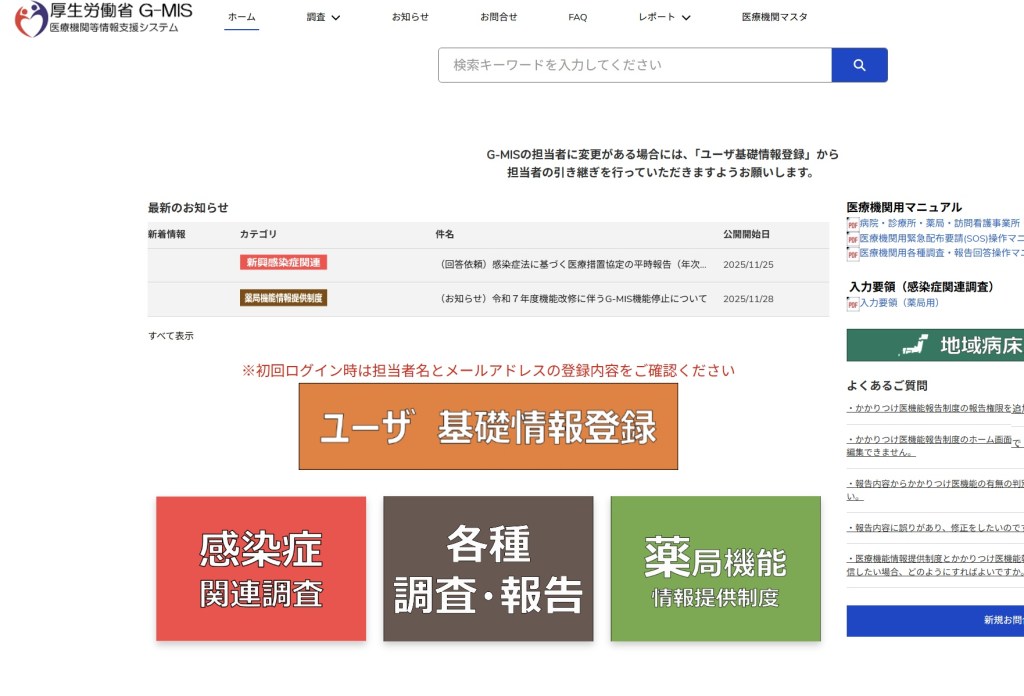Expand the レポート dropdown menu
This screenshot has height=696, width=1024.
(664, 17)
